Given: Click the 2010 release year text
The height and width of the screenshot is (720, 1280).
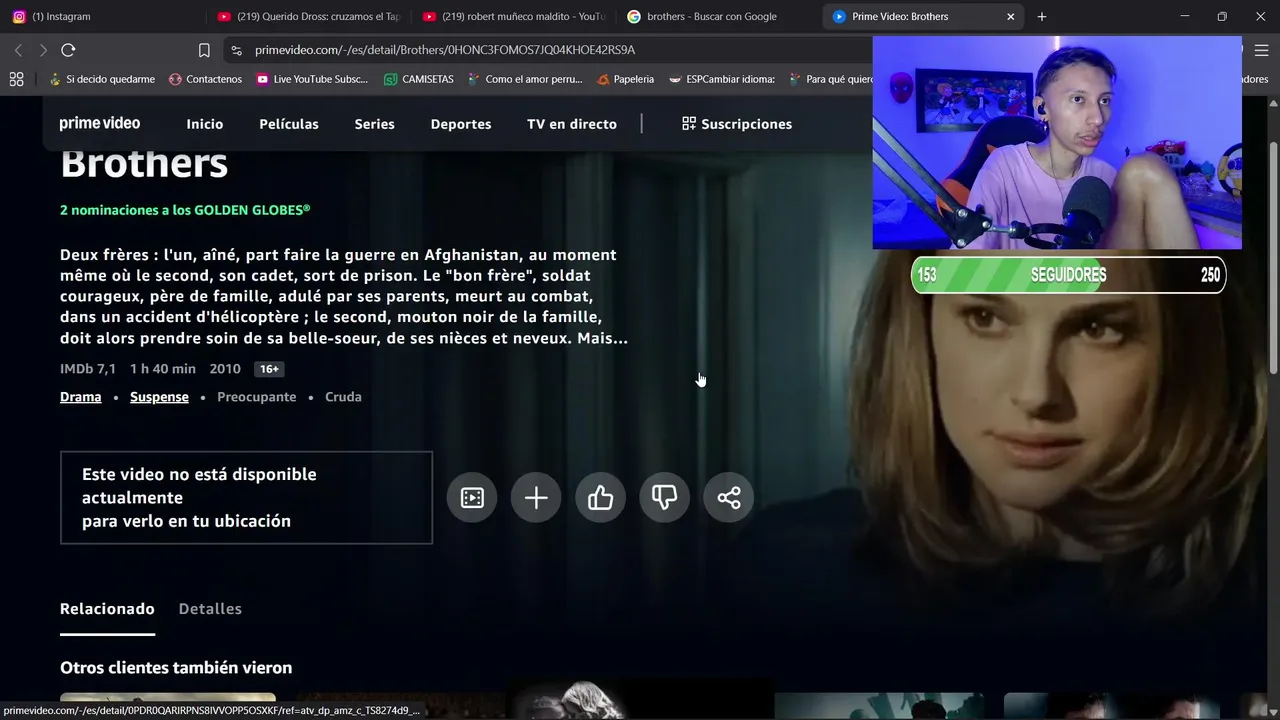Looking at the screenshot, I should [225, 369].
